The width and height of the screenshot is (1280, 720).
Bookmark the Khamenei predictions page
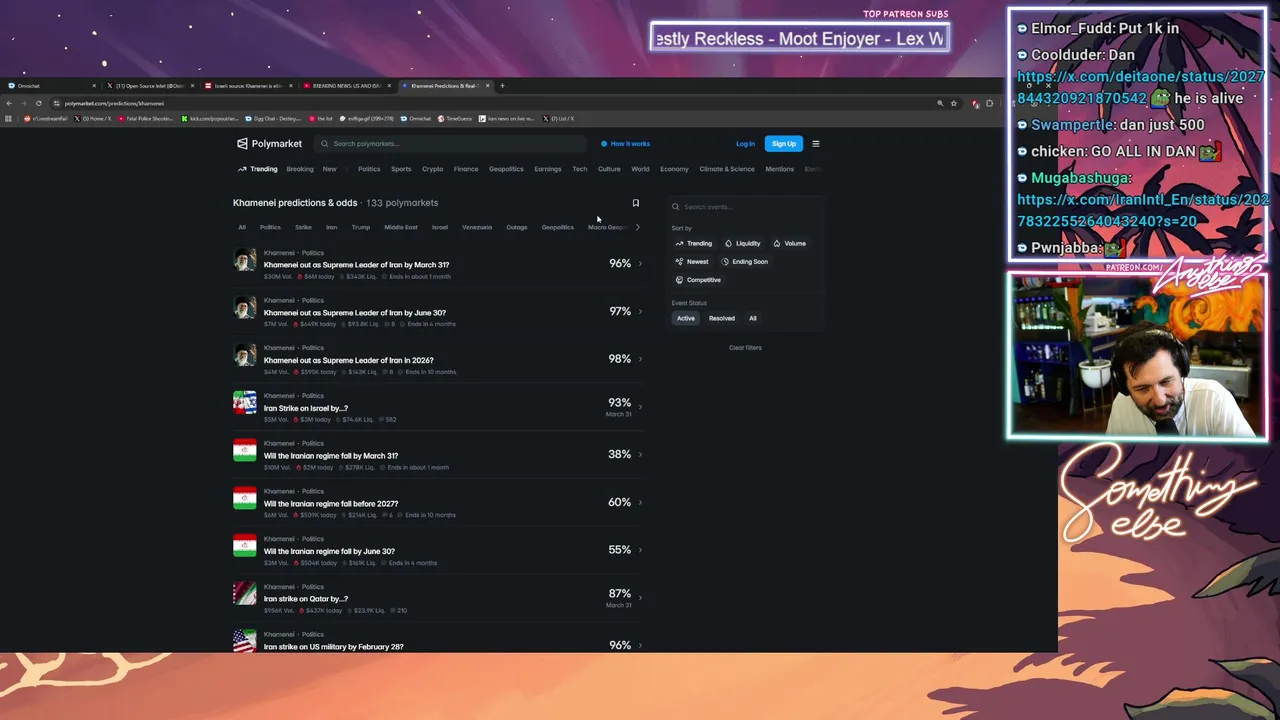point(635,203)
